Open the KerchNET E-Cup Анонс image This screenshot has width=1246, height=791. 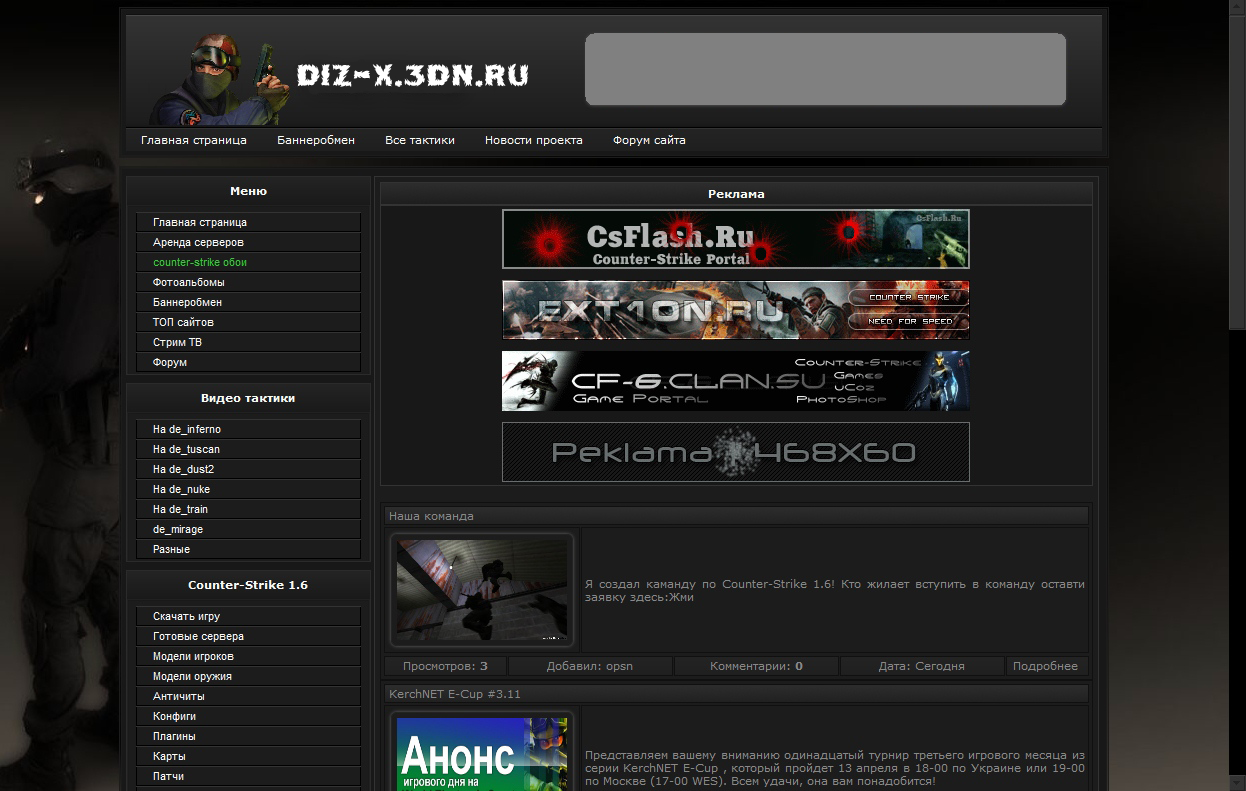(482, 755)
